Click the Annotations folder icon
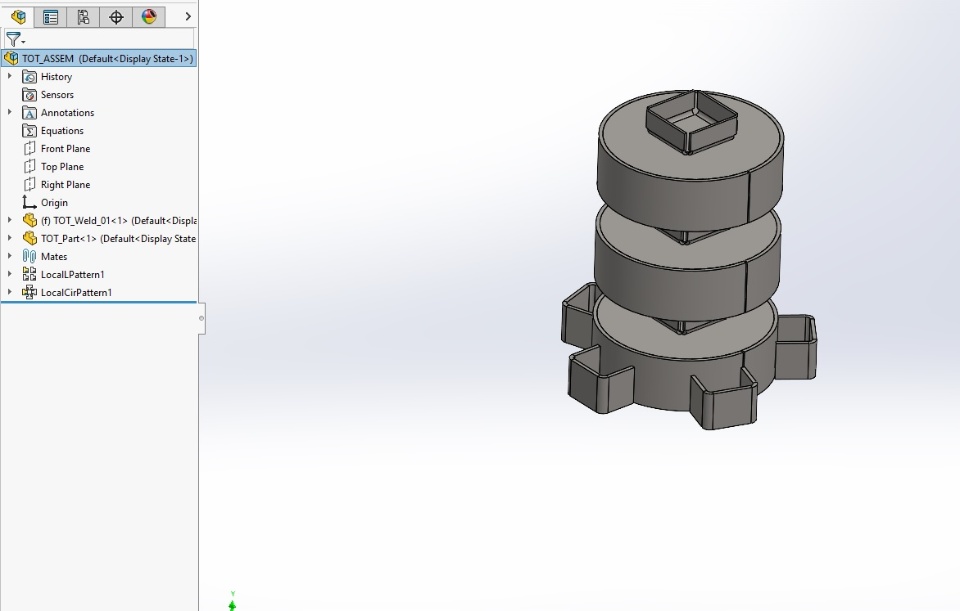 click(29, 113)
